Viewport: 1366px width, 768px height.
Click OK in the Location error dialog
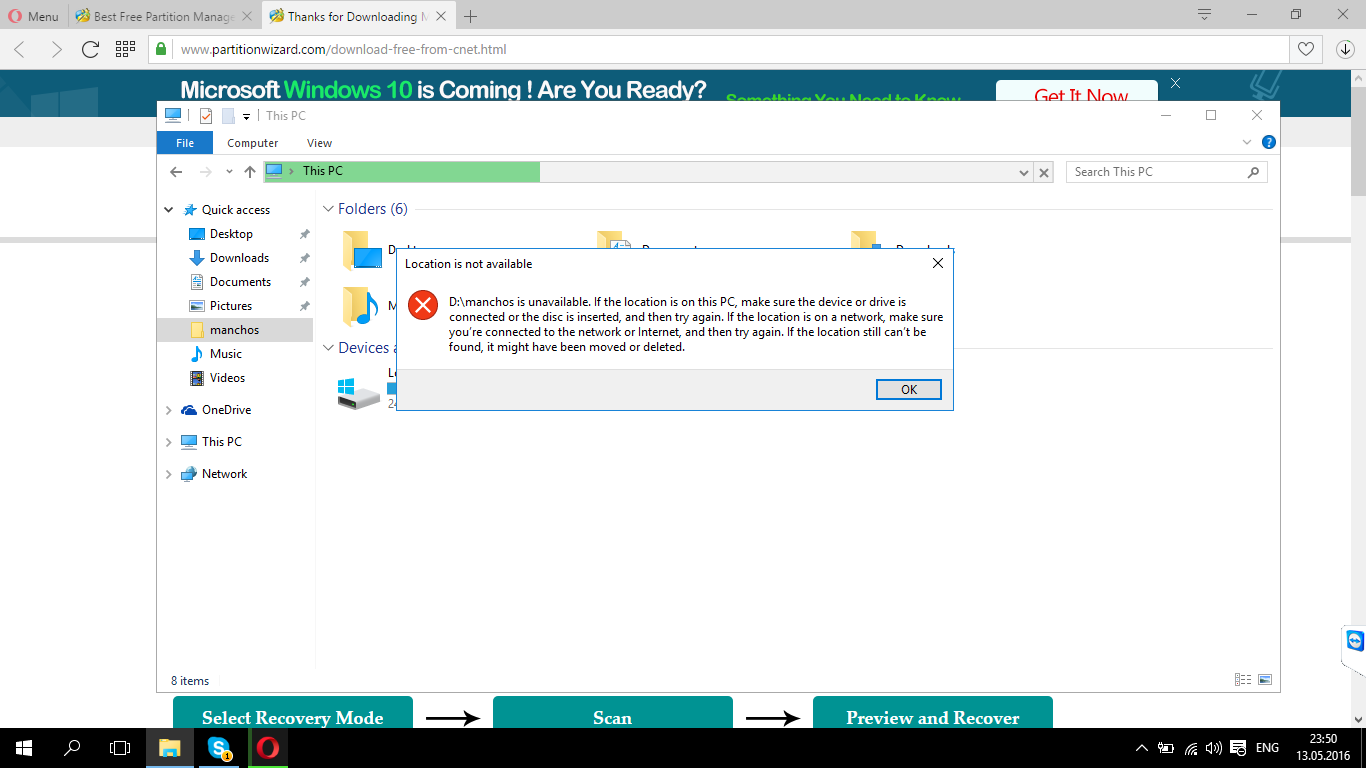pos(908,389)
